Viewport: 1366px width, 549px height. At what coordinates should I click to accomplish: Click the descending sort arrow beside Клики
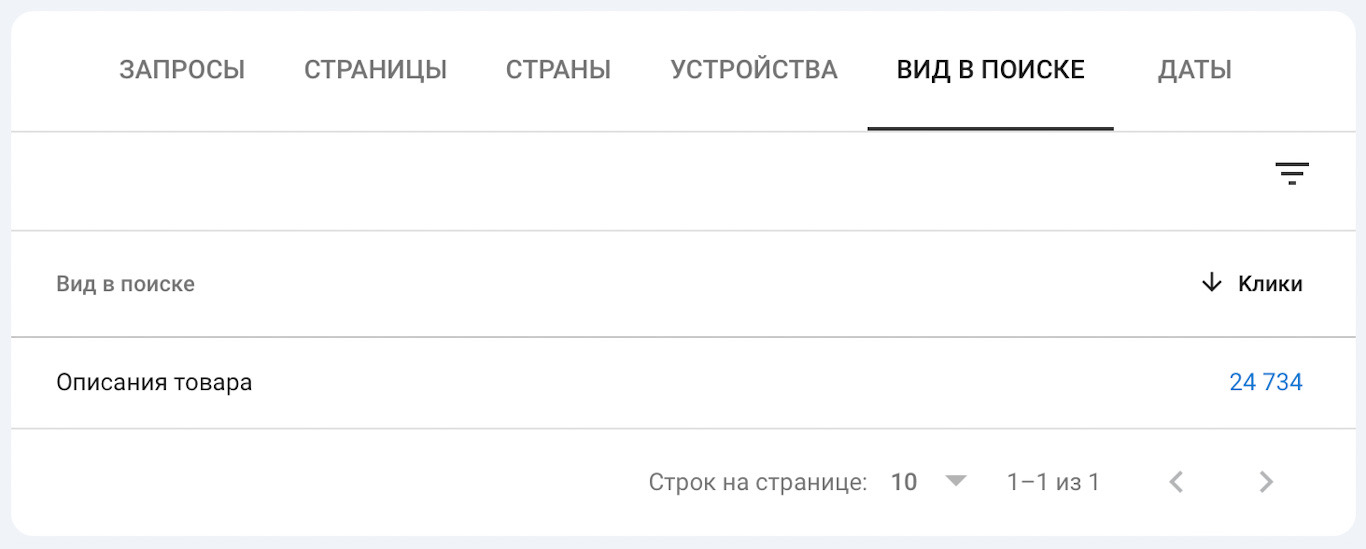[1211, 283]
